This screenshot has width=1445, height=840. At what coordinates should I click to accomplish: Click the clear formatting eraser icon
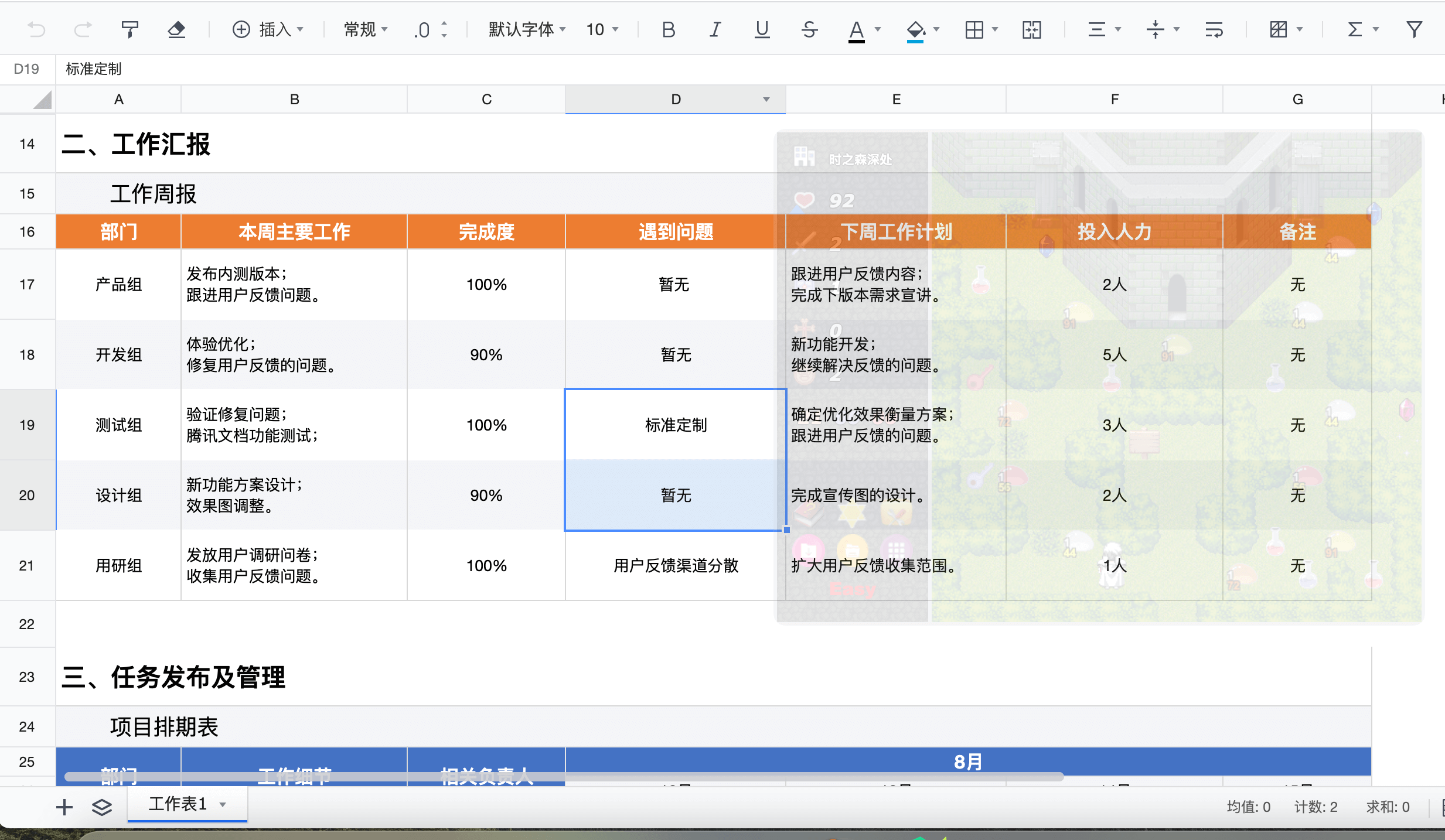(x=176, y=29)
